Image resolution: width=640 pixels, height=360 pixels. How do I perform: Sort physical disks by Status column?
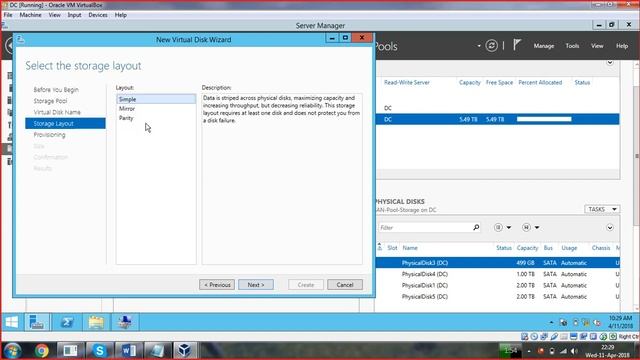tap(504, 248)
